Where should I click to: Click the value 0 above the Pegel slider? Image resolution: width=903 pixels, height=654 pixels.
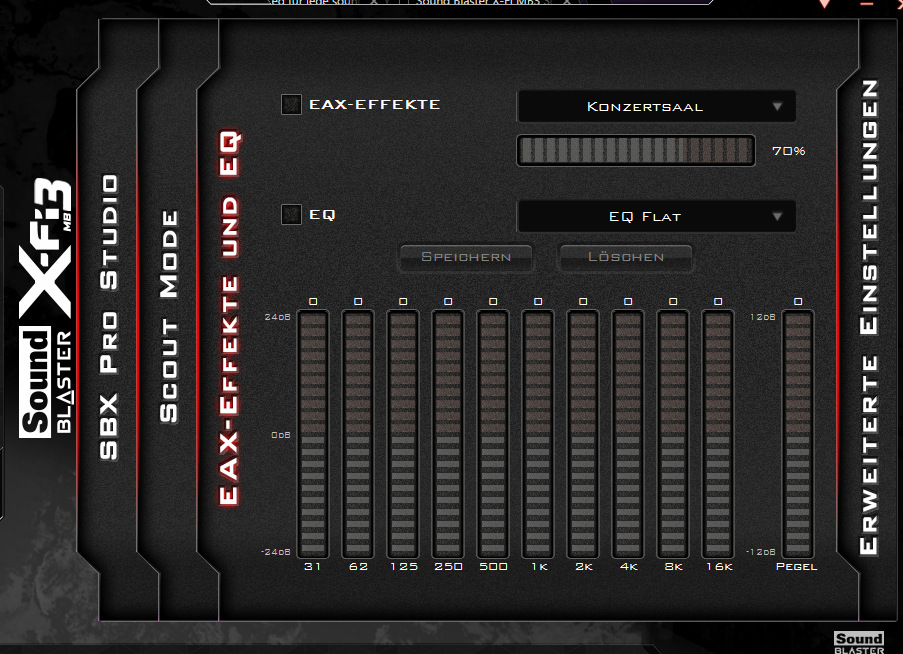pos(798,302)
